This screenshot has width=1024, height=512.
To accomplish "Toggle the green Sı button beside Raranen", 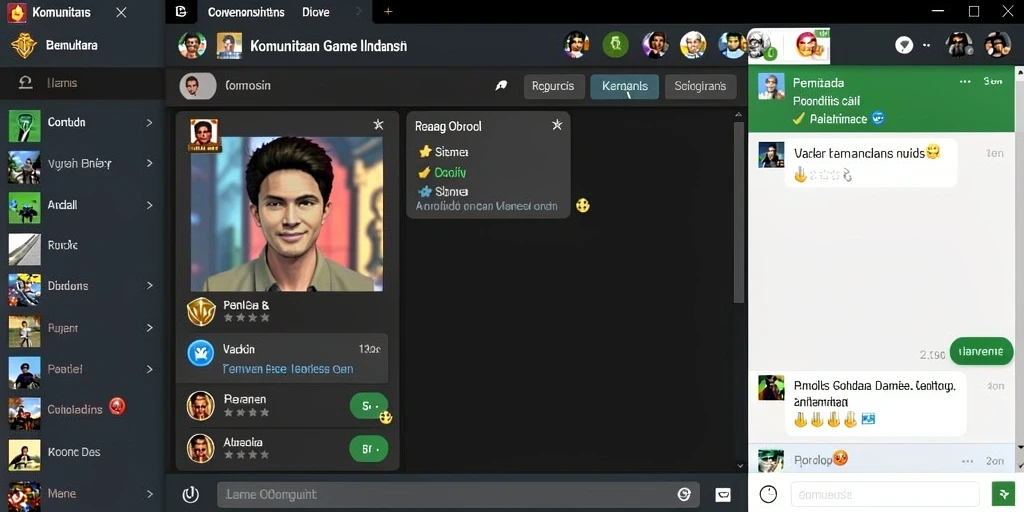I will [369, 406].
